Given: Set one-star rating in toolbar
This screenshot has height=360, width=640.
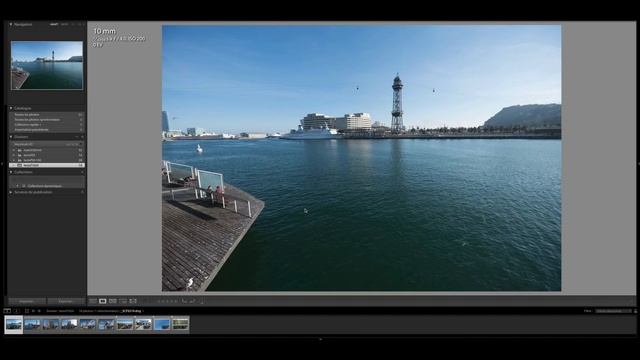Looking at the screenshot, I should pos(159,301).
